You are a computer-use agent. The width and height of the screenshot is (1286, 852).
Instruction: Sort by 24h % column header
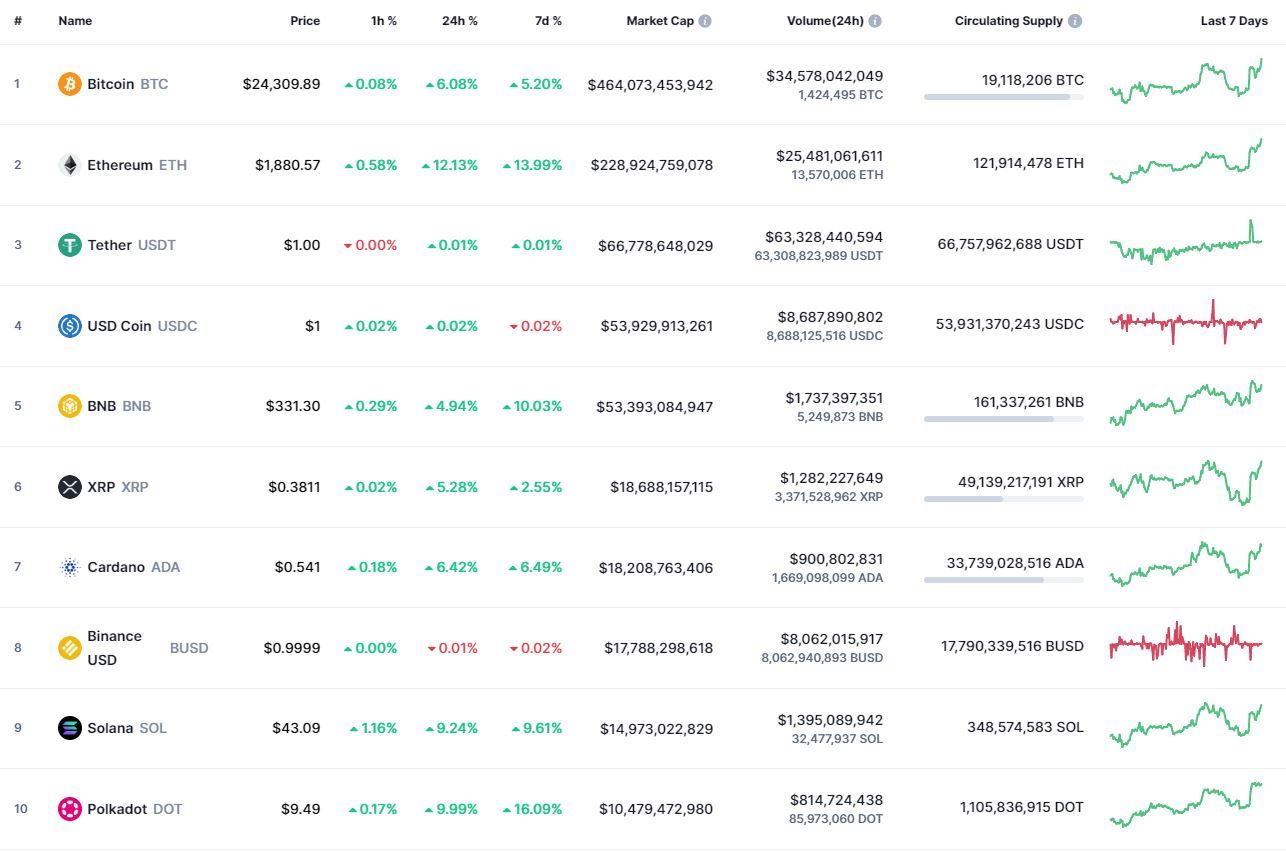459,21
